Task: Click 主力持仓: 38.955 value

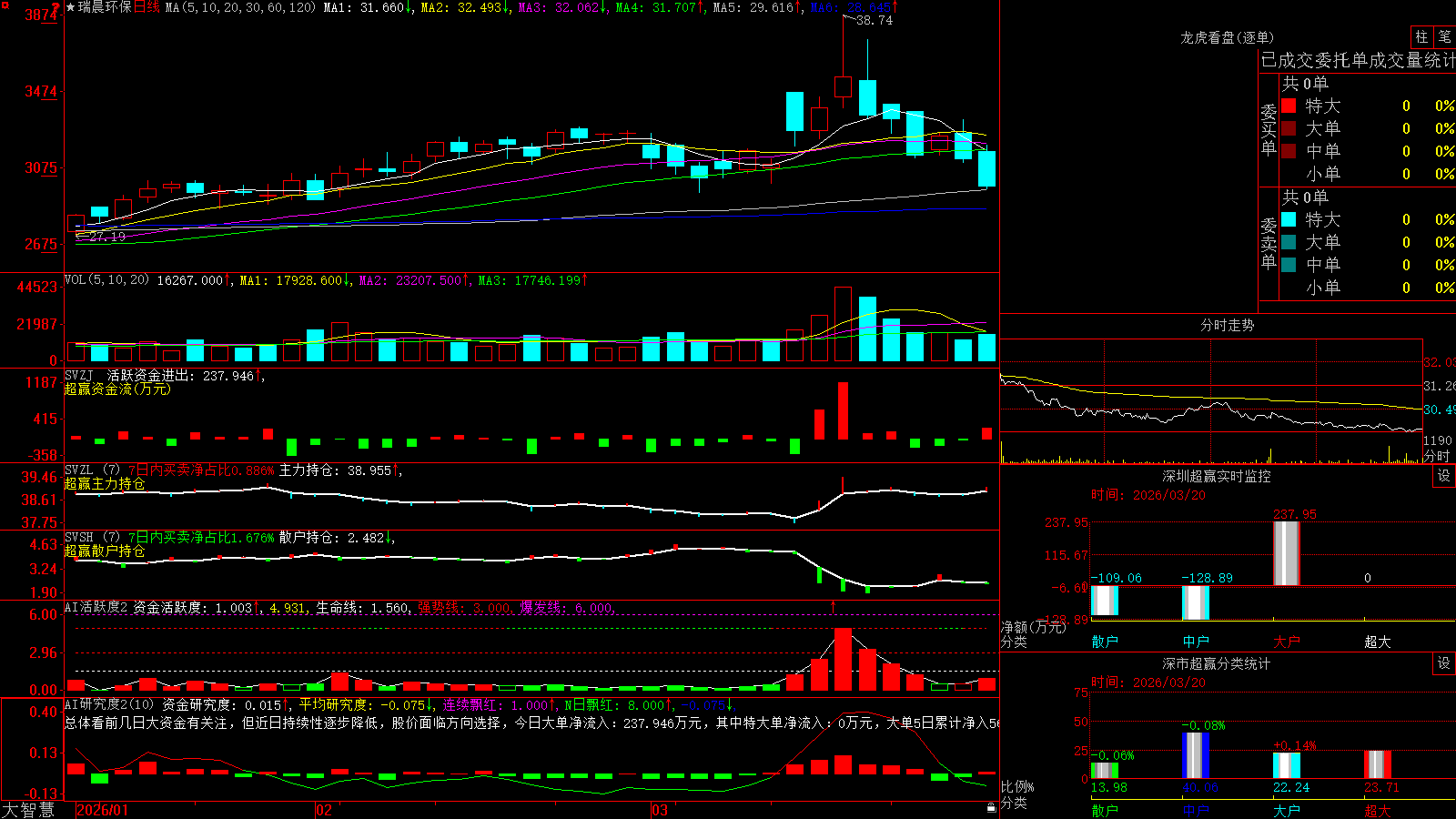Action: click(x=335, y=470)
